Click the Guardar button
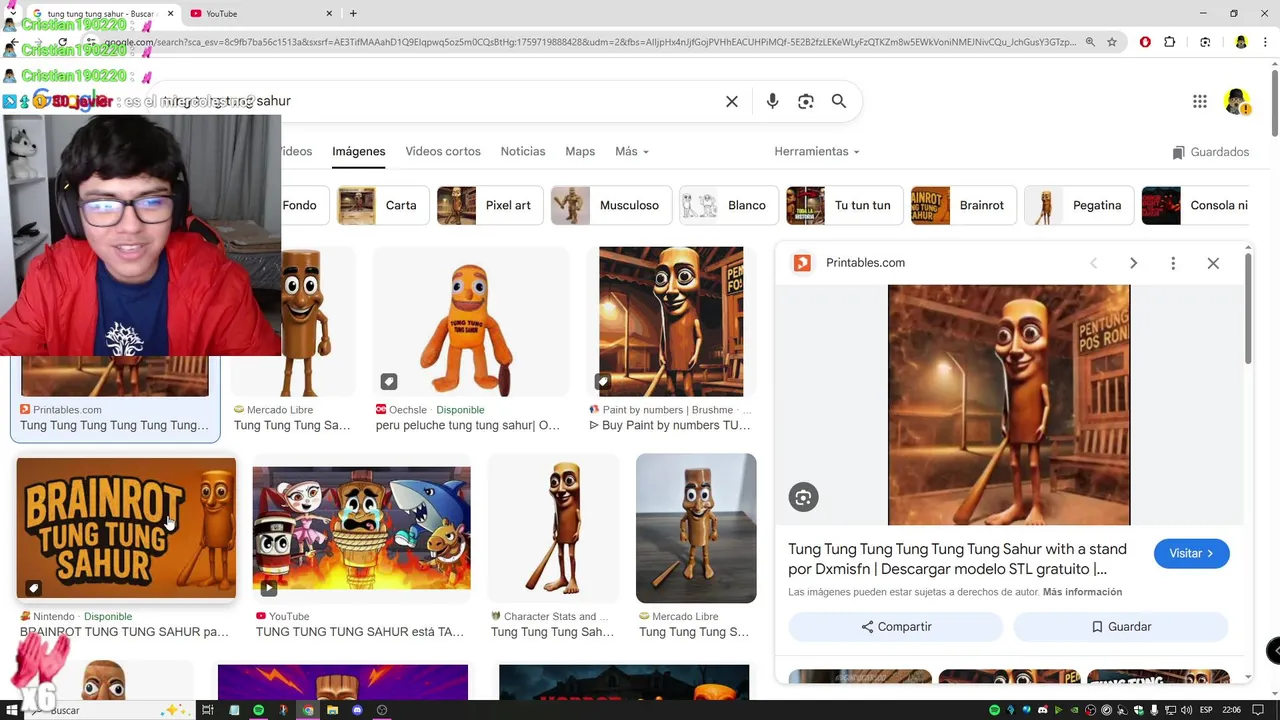This screenshot has height=720, width=1280. coord(1121,627)
